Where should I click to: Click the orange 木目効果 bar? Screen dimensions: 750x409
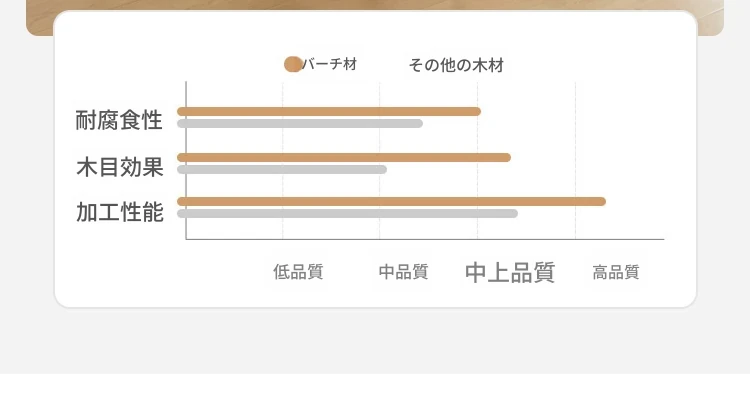(x=344, y=157)
